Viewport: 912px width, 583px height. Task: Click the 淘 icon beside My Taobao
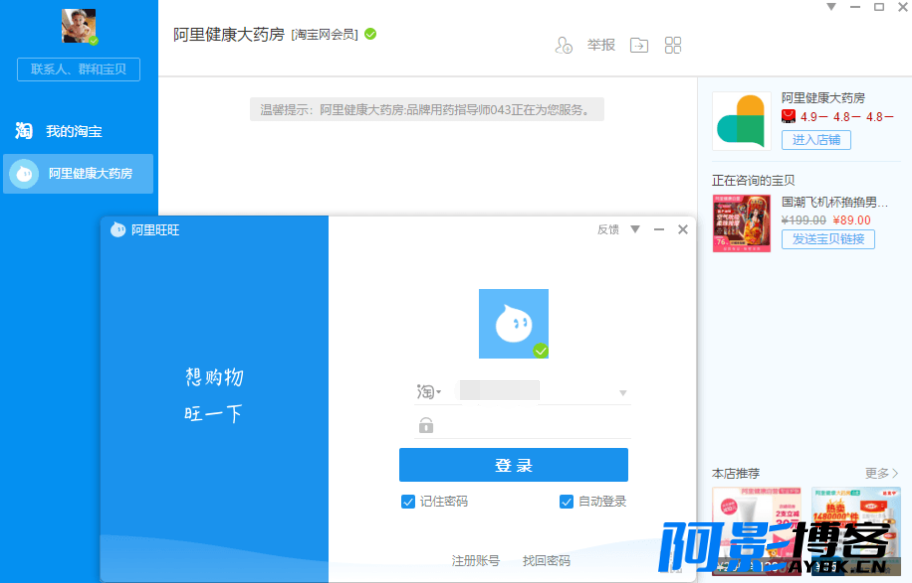(24, 131)
